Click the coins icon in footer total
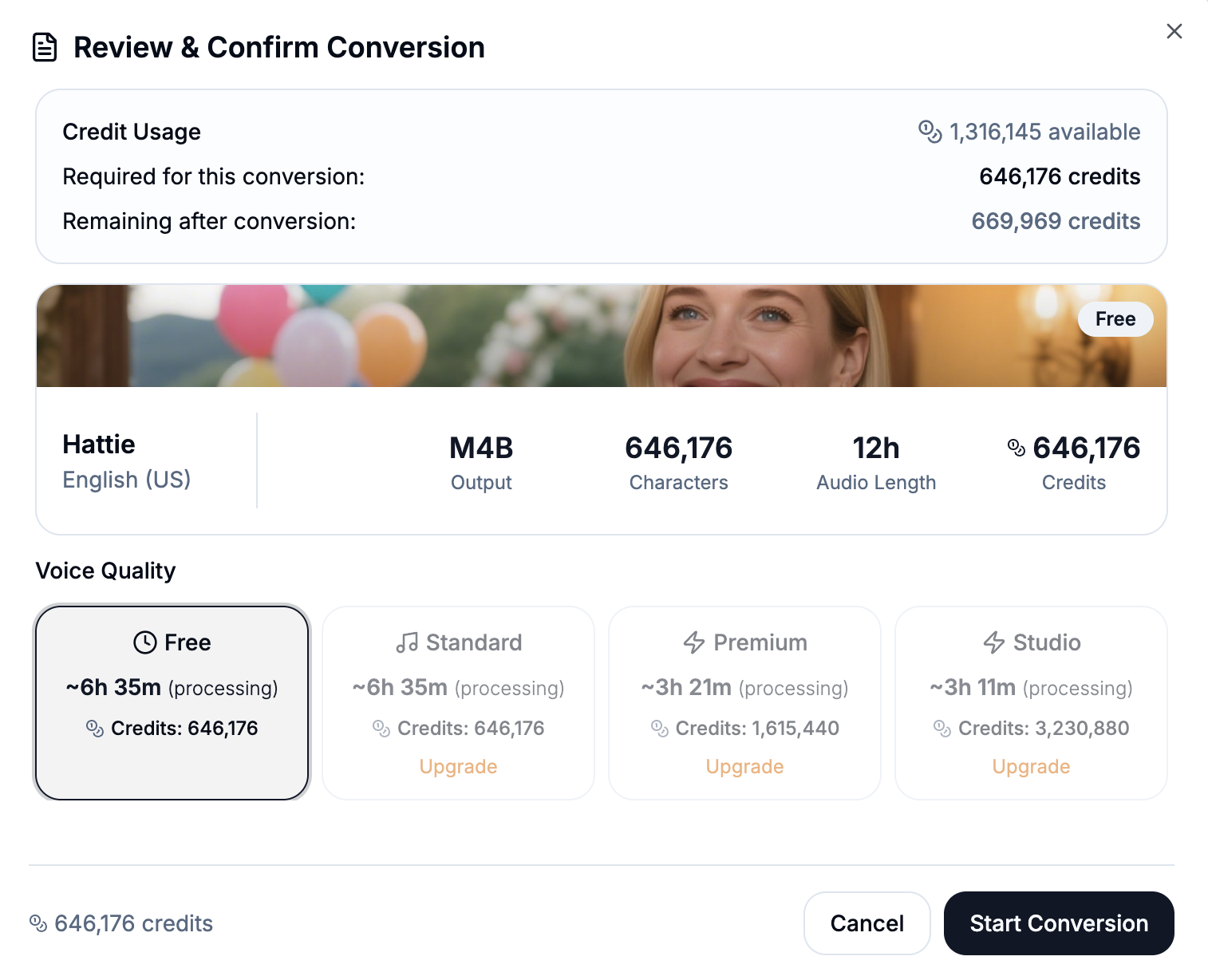 pos(38,923)
